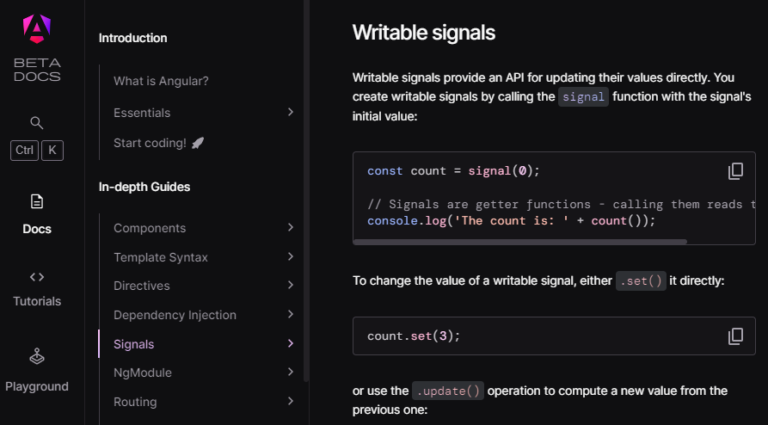Expand the Template Syntax chevron
This screenshot has width=768, height=425.
[x=290, y=257]
